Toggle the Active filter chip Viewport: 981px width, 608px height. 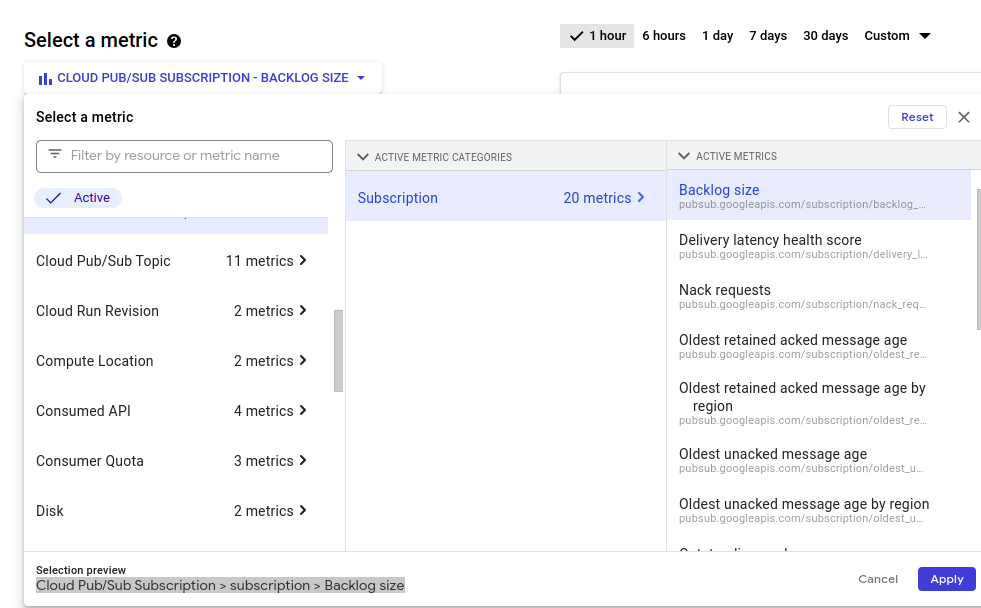coord(77,198)
